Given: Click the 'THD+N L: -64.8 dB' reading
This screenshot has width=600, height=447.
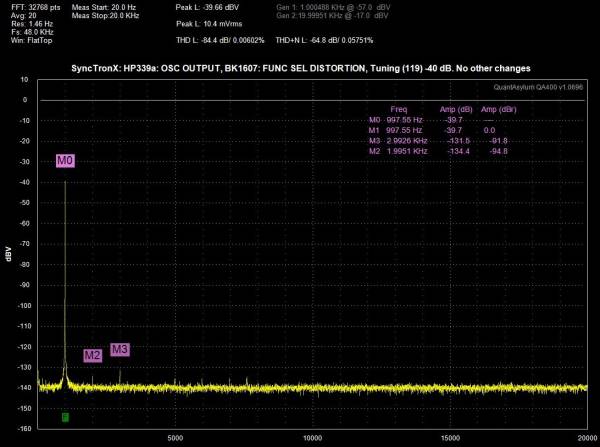Looking at the screenshot, I should point(324,40).
